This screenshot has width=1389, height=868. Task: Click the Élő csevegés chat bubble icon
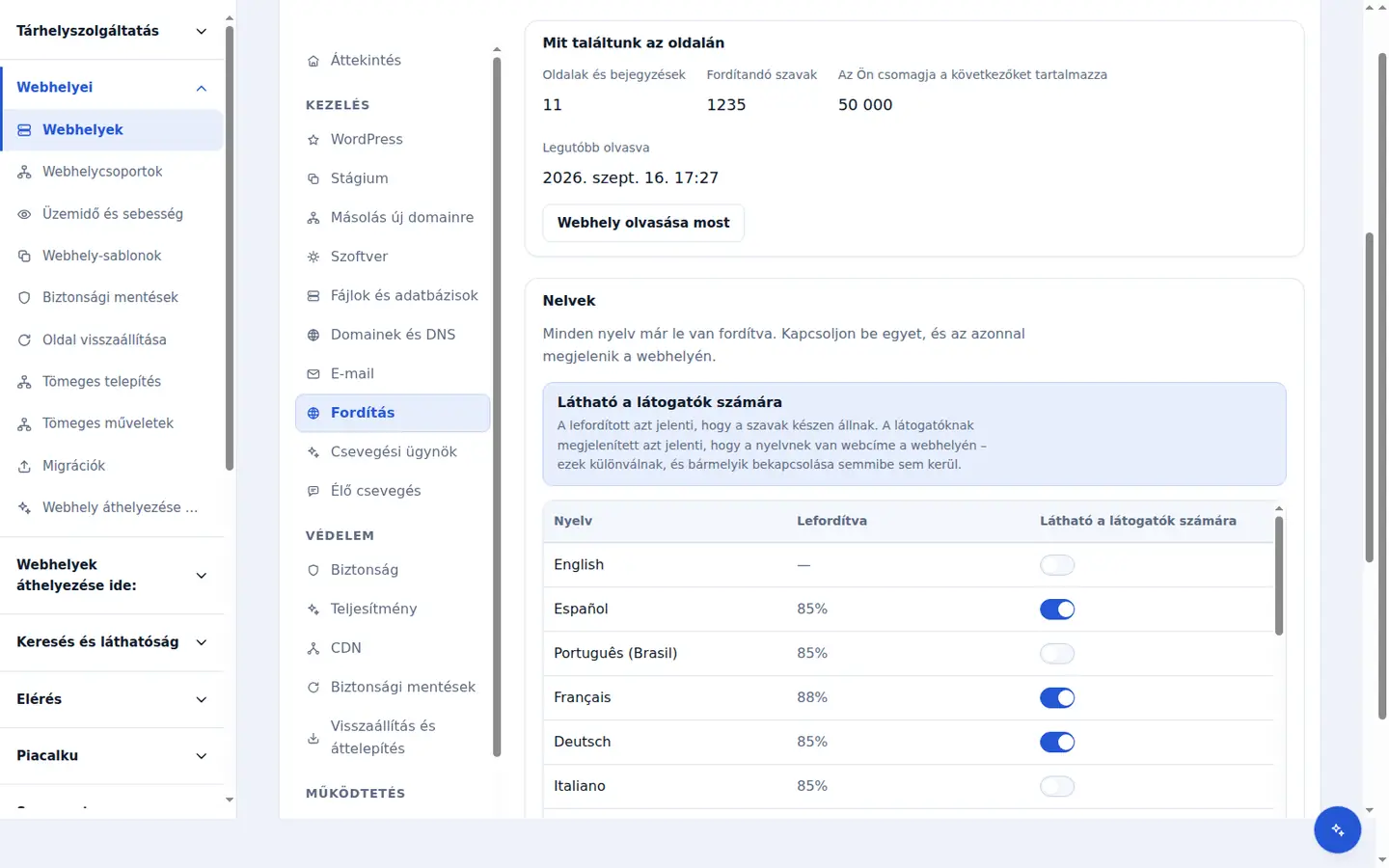coord(313,491)
